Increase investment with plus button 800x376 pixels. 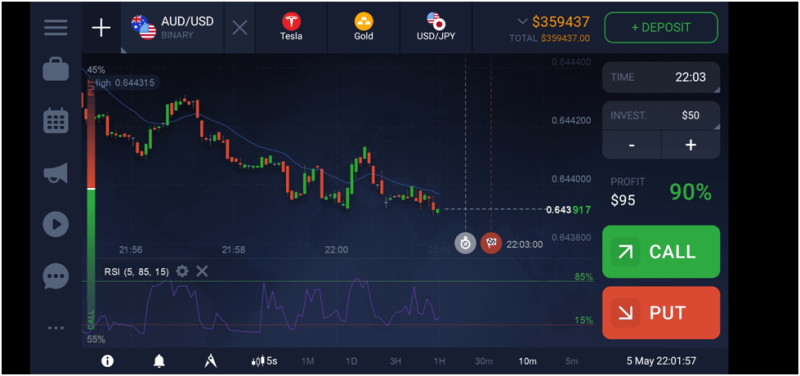691,145
